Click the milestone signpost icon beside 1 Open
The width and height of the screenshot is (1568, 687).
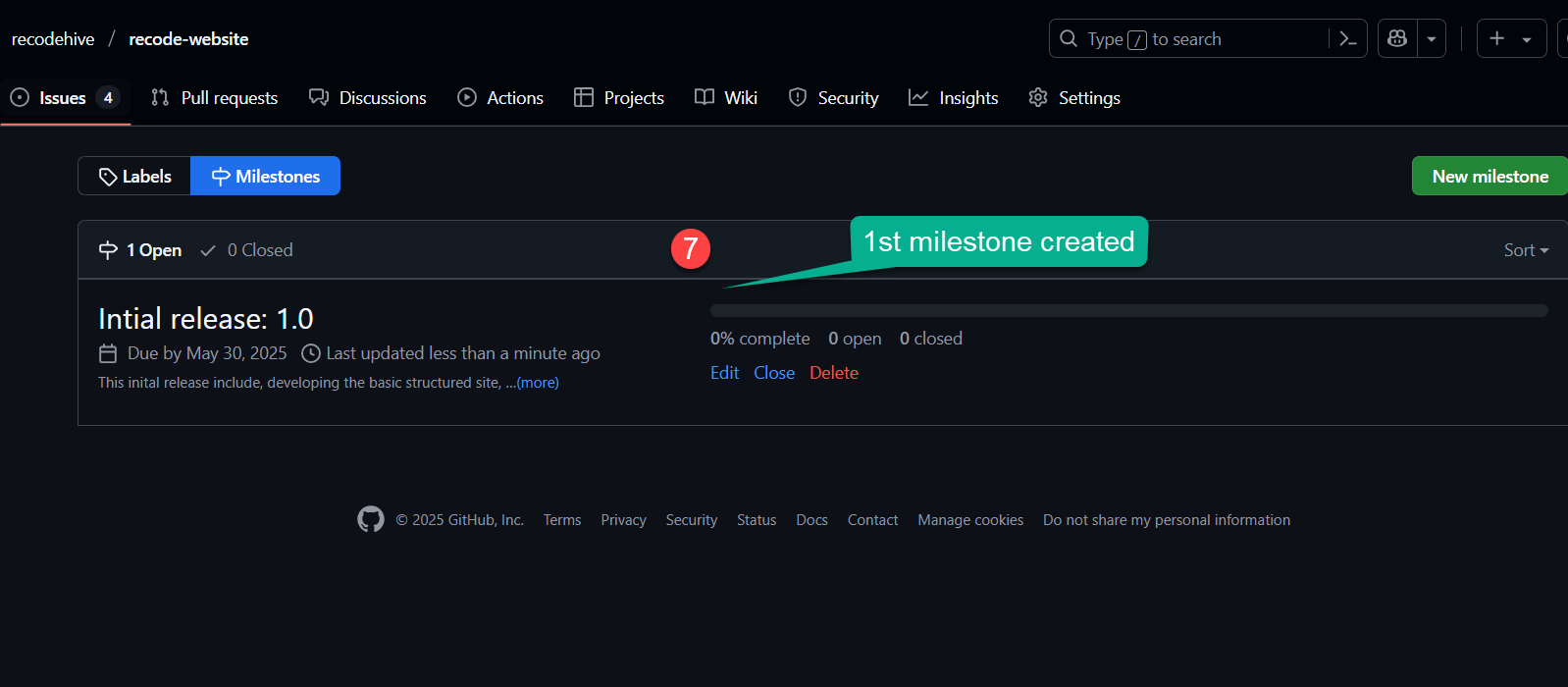108,250
